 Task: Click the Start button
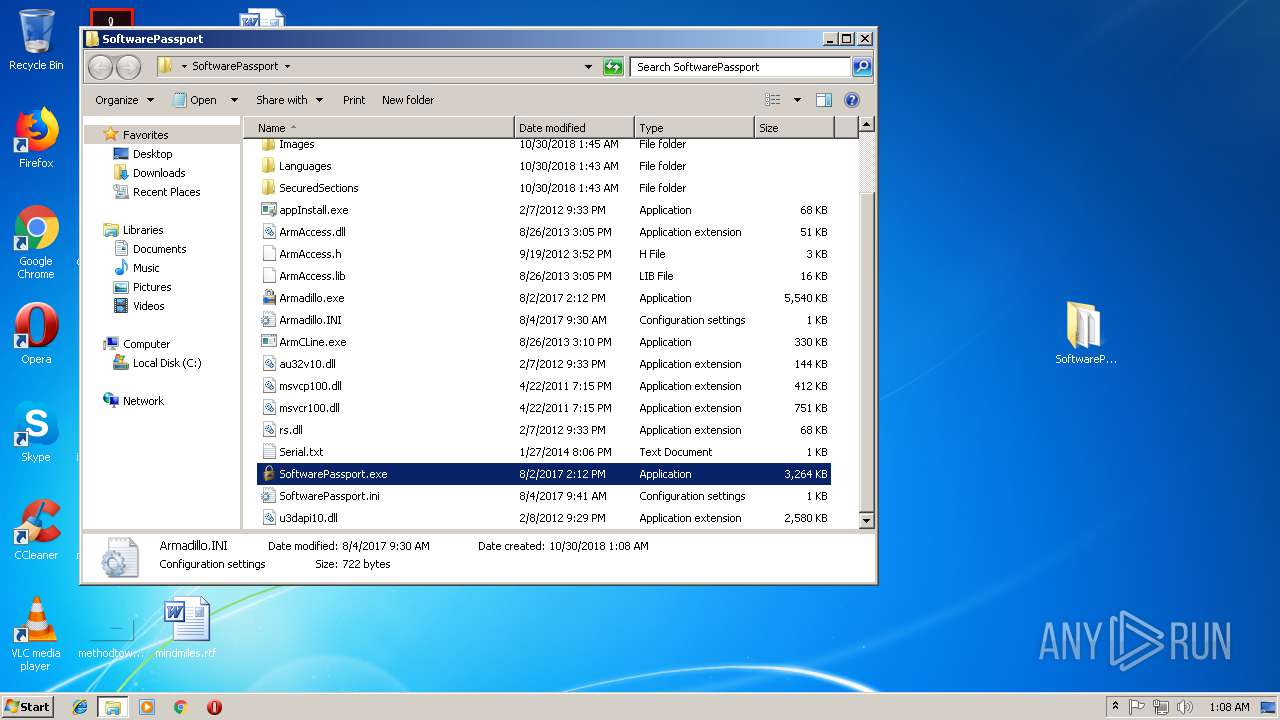tap(28, 707)
